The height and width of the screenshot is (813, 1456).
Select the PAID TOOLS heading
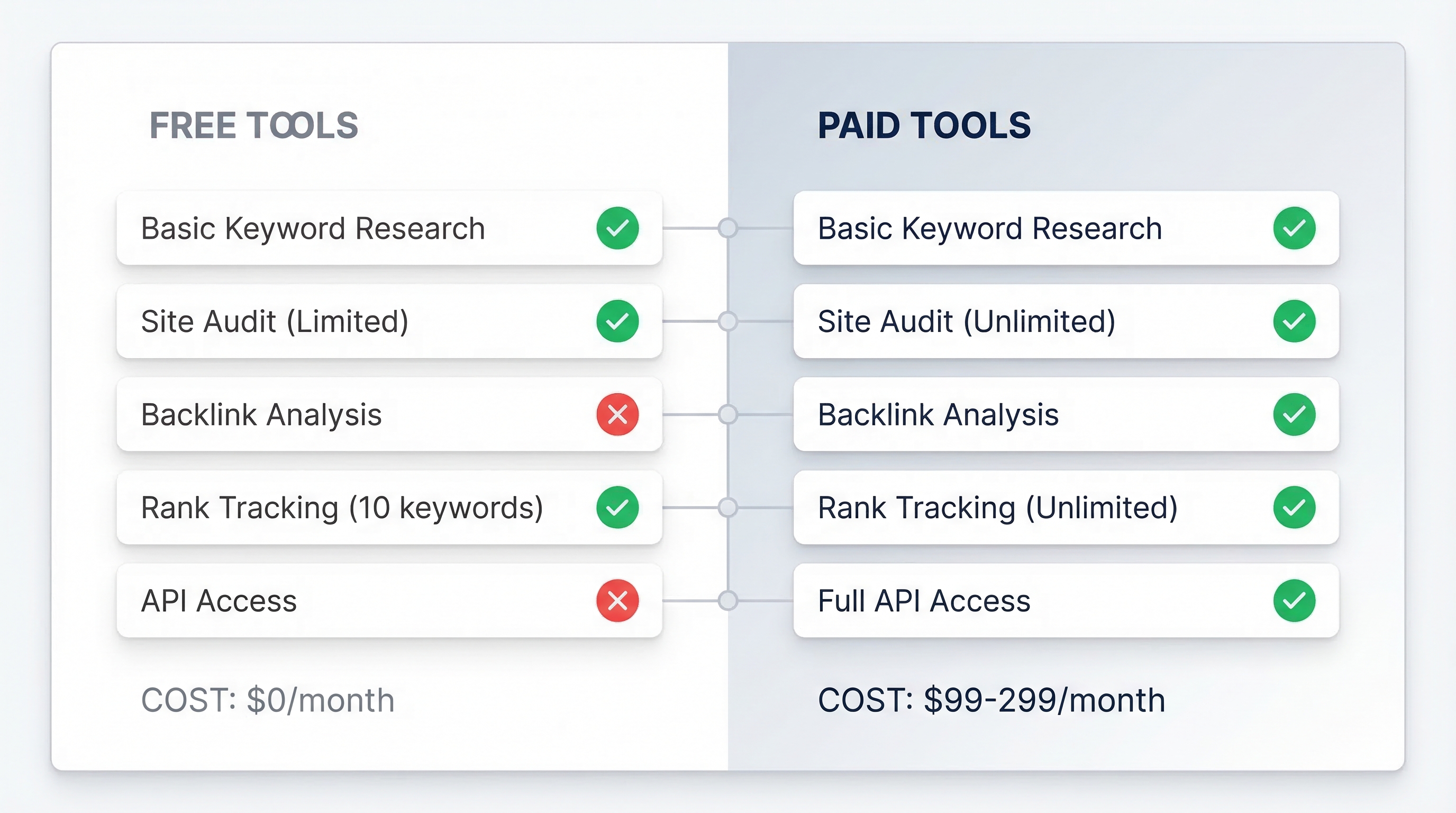924,125
